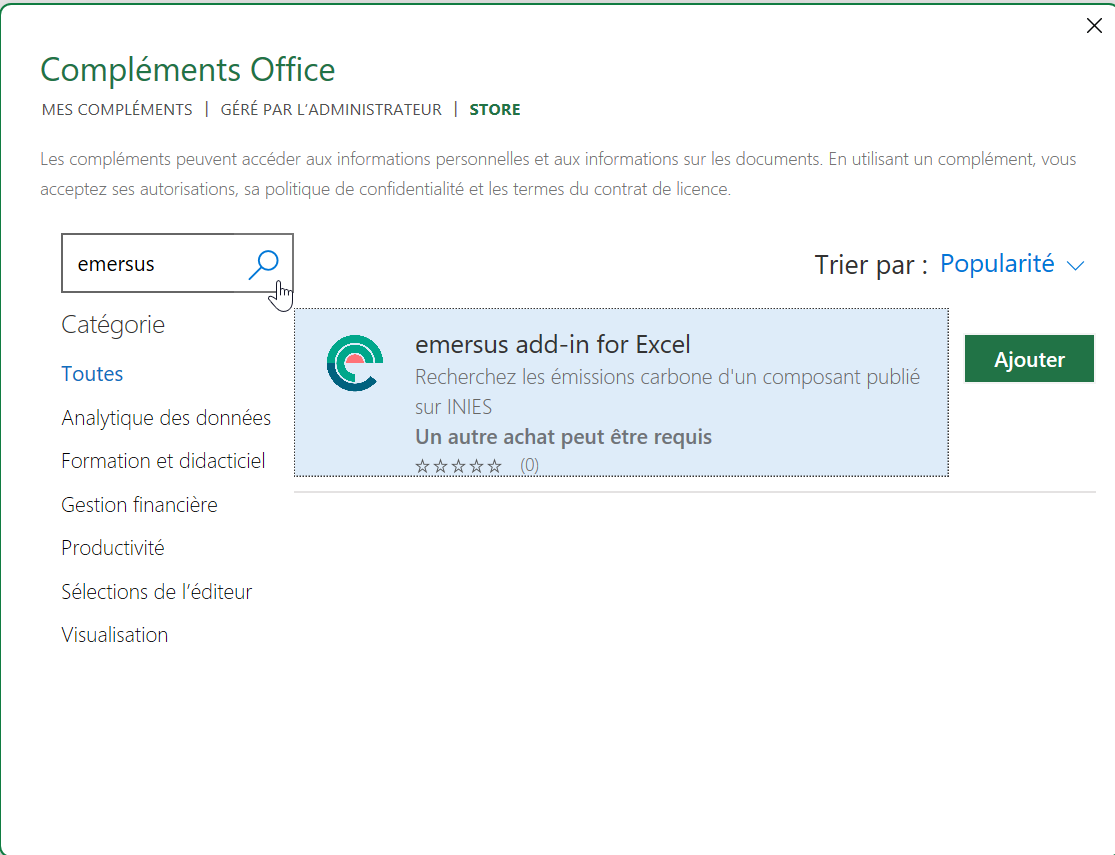Choose the Toutes category
Viewport: 1115px width, 855px height.
(x=92, y=373)
